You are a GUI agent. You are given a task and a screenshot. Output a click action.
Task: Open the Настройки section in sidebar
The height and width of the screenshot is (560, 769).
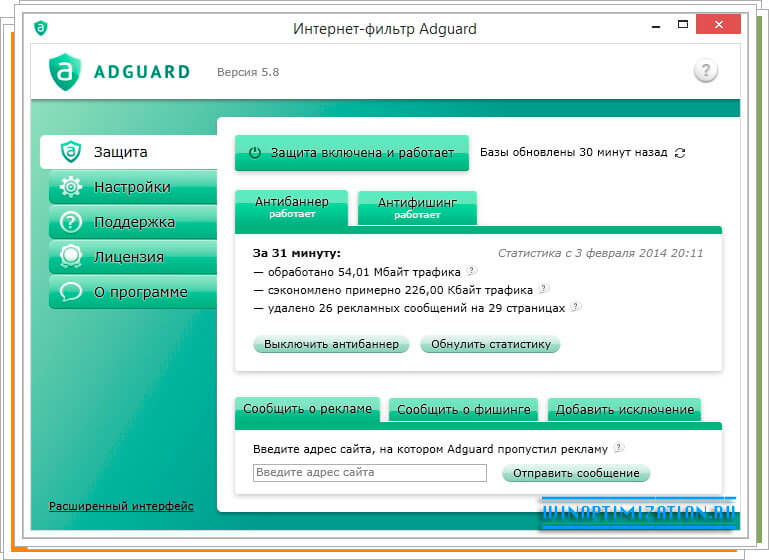tap(133, 187)
